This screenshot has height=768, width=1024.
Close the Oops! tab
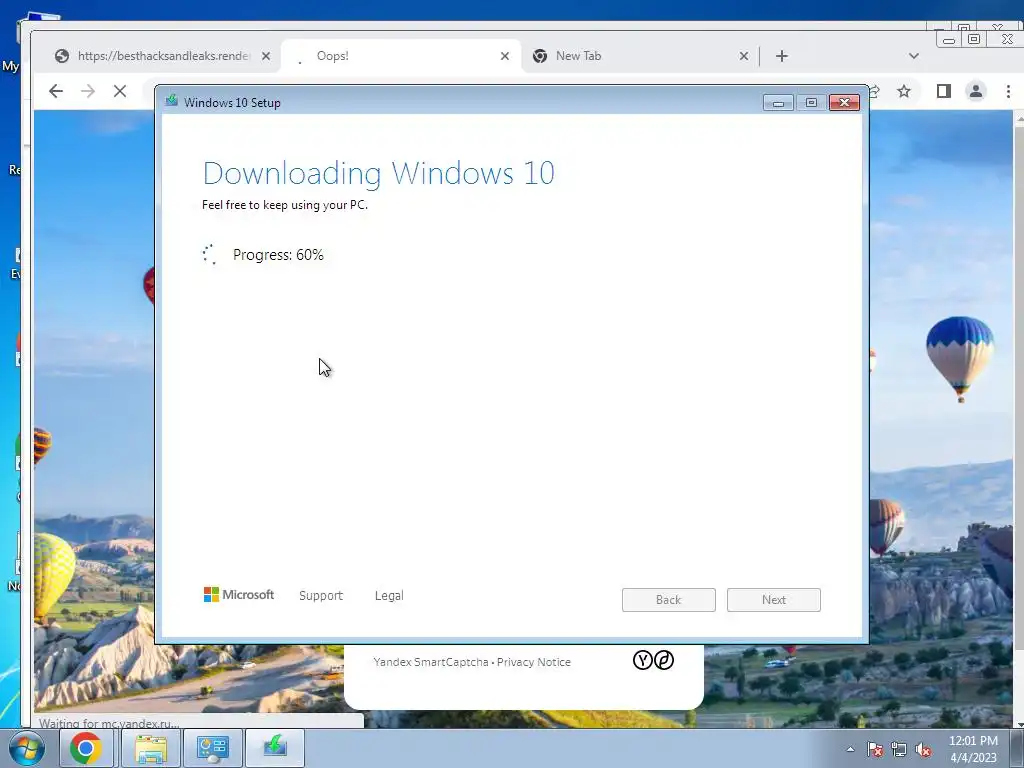[505, 56]
